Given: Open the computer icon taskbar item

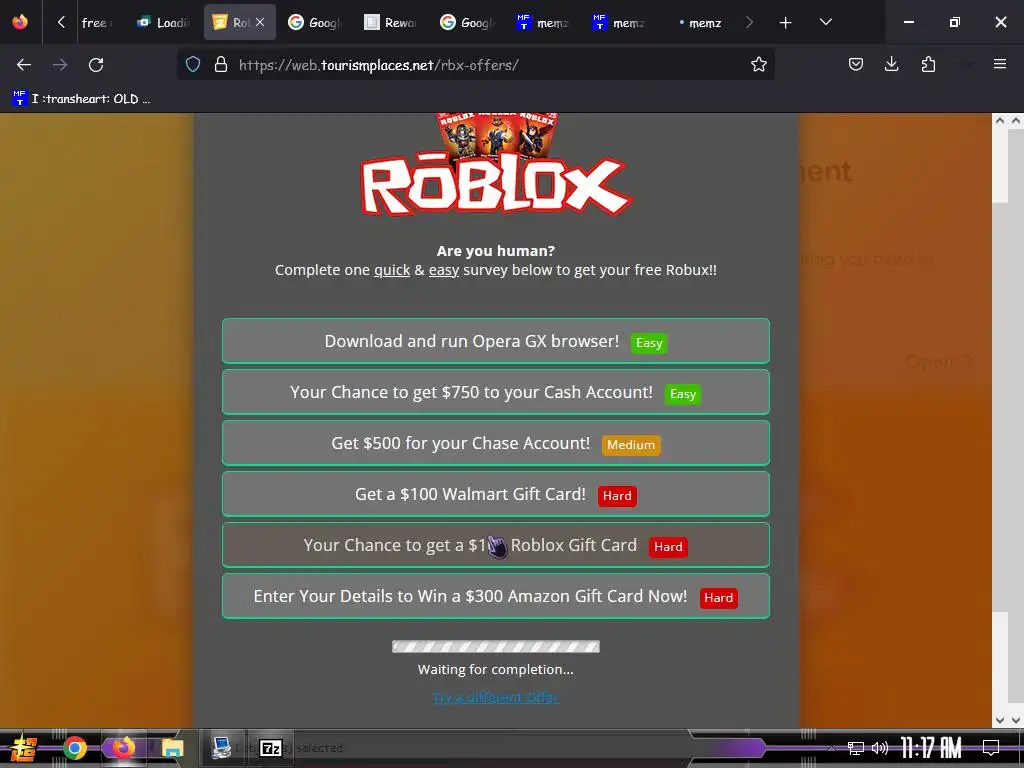Looking at the screenshot, I should pos(221,748).
